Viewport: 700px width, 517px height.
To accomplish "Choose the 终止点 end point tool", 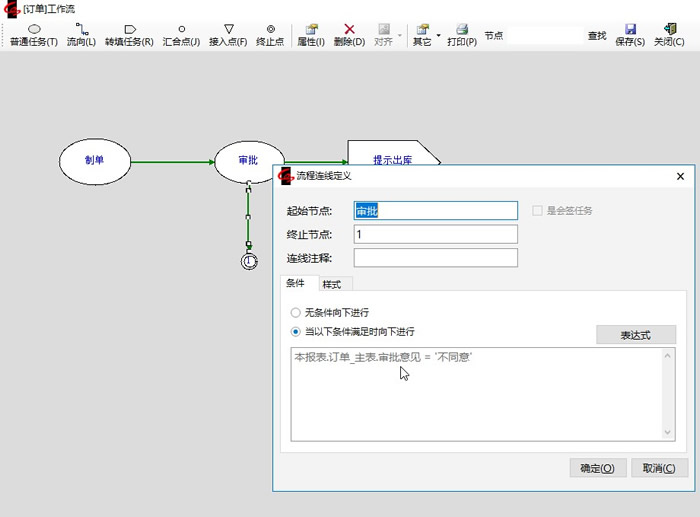I will coord(270,35).
